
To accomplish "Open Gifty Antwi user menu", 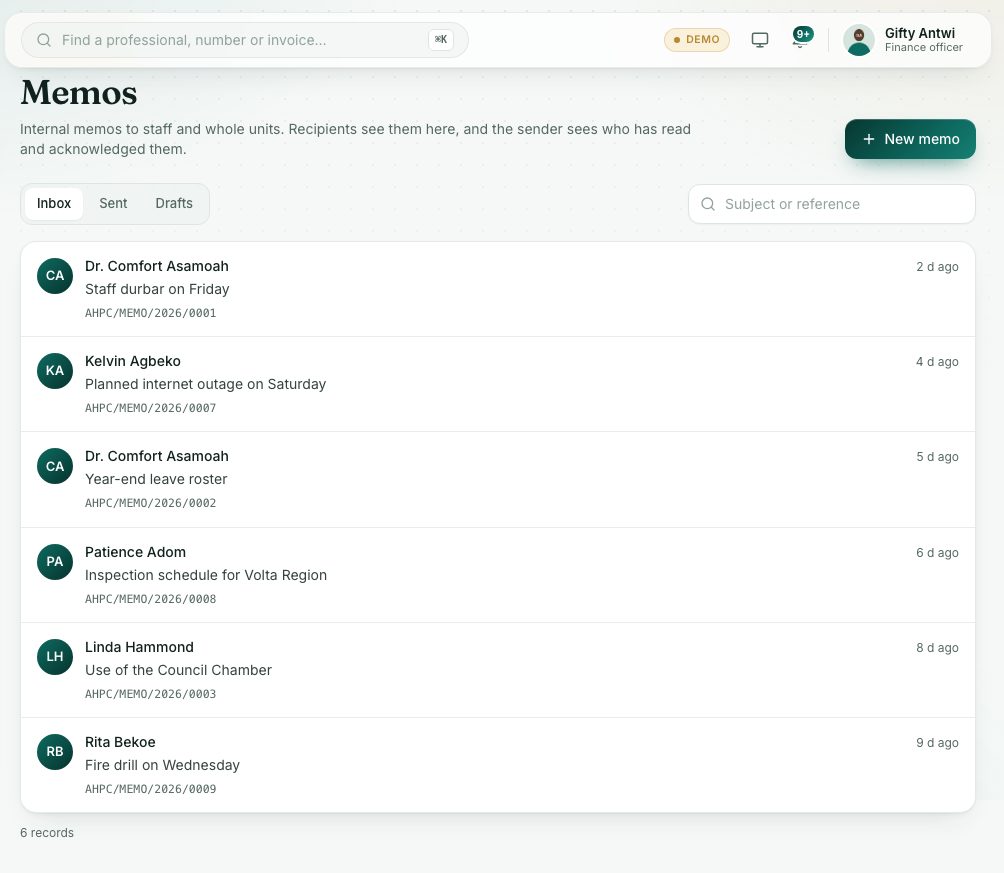I will pyautogui.click(x=905, y=40).
